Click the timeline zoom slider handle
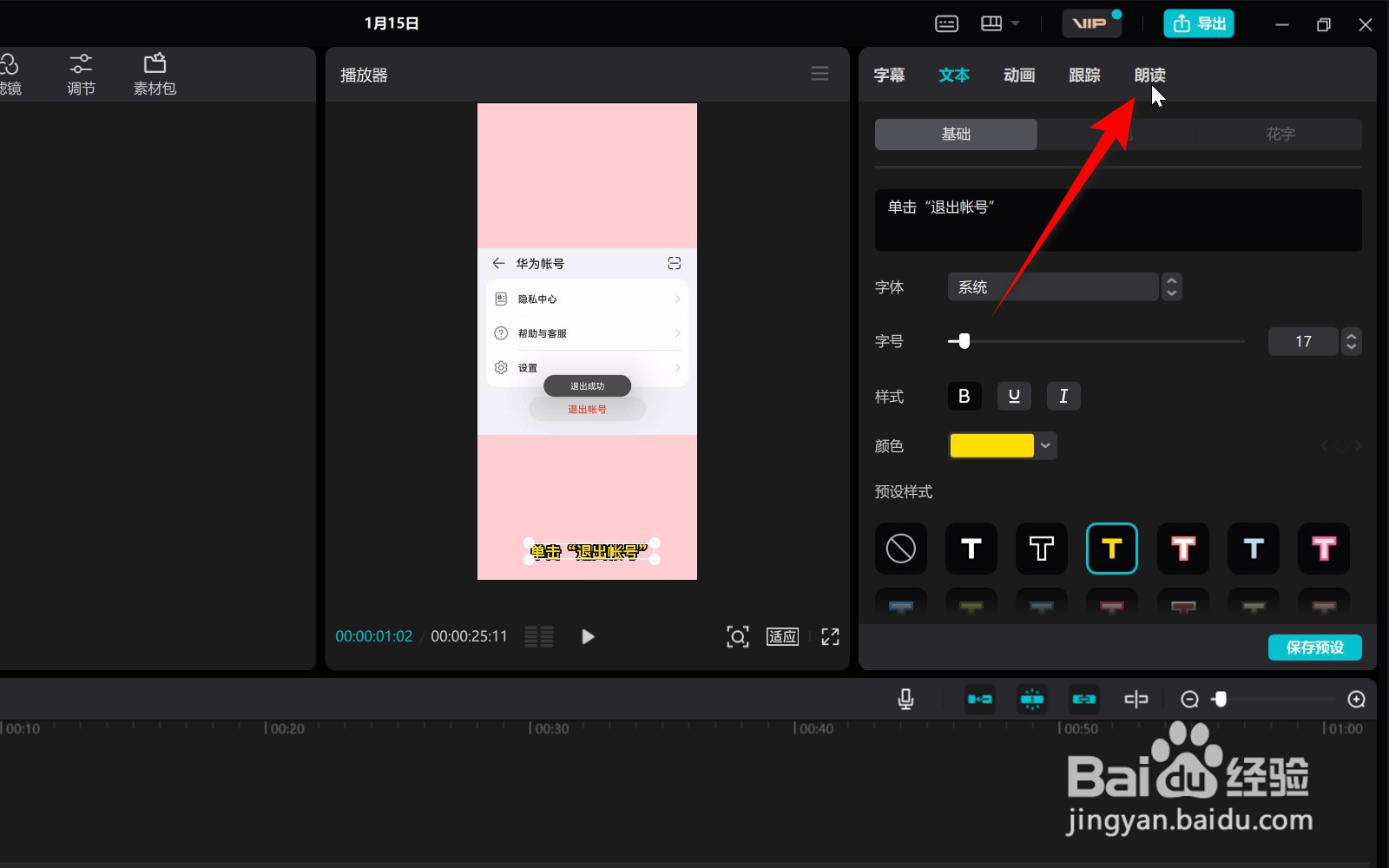Screen dimensions: 1389x868 1221,700
